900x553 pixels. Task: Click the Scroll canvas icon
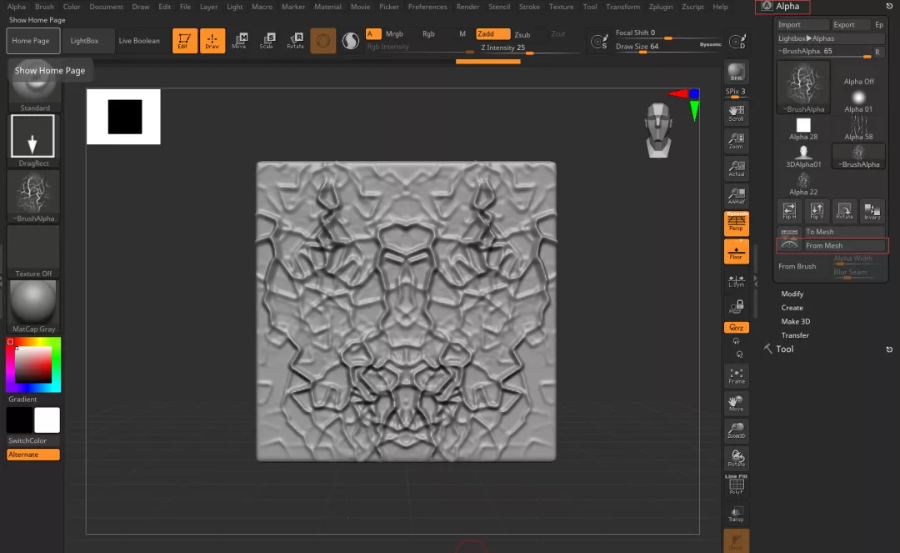(736, 113)
